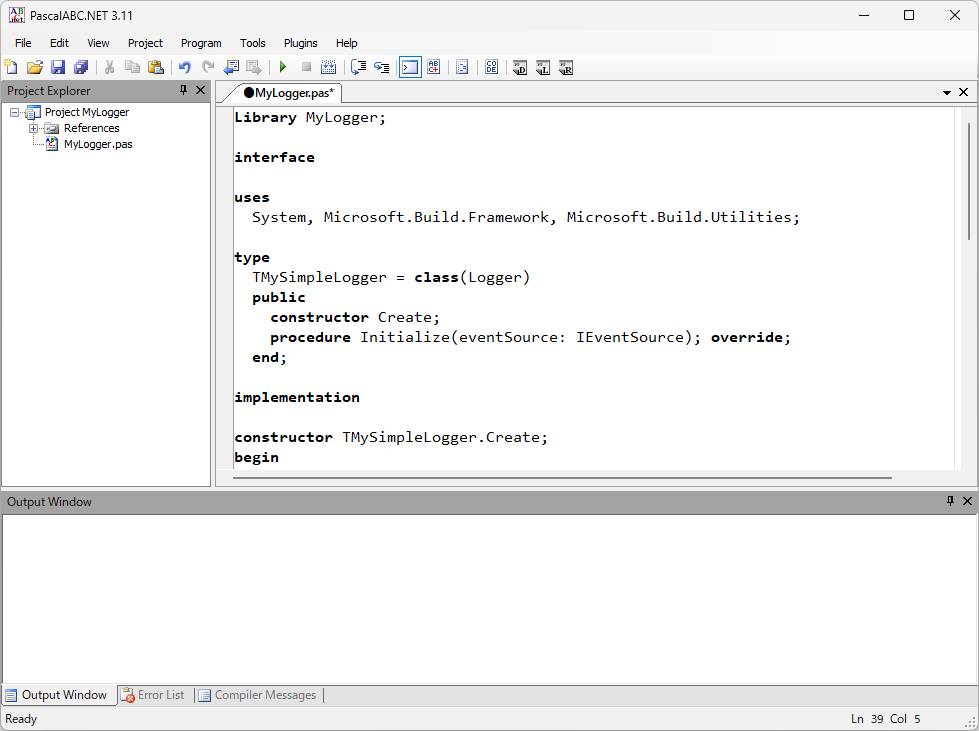Expand the References tree node
Viewport: 979px width, 731px height.
click(x=34, y=129)
